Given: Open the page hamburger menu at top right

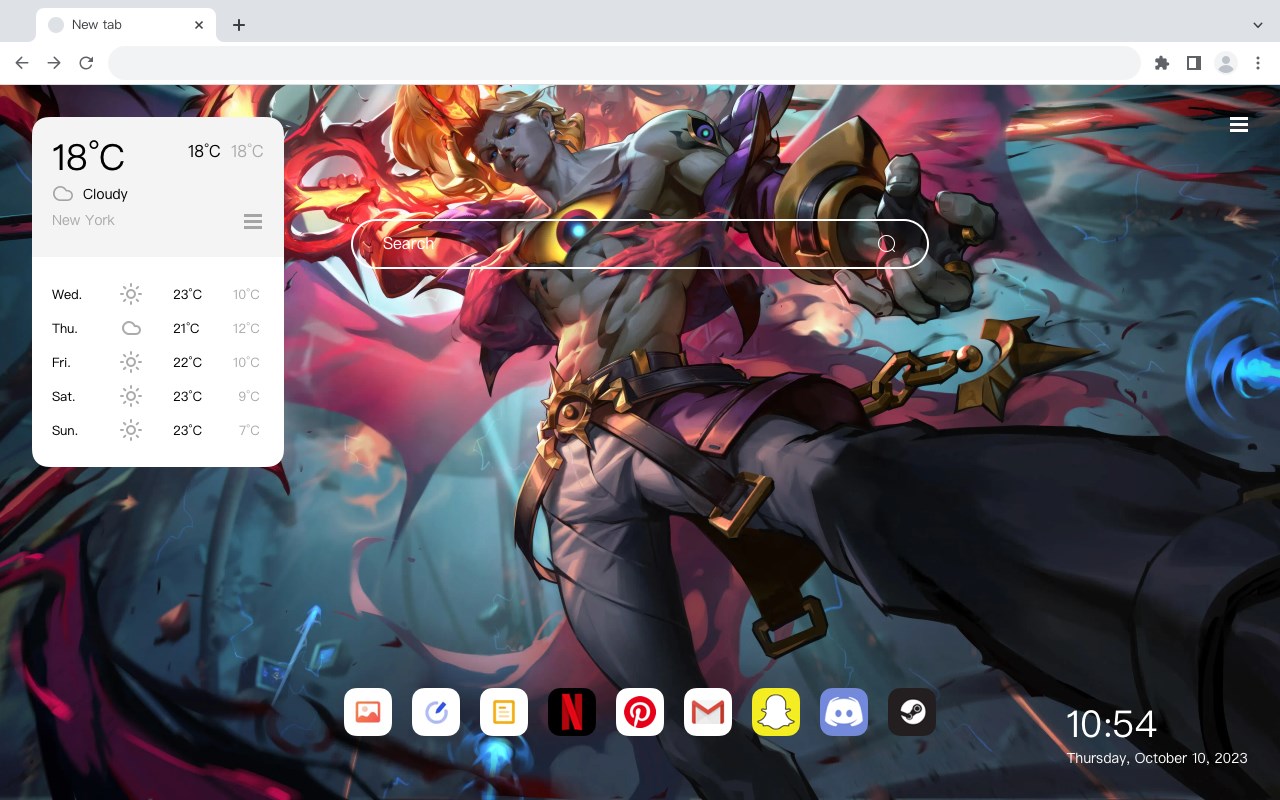Looking at the screenshot, I should (1239, 124).
